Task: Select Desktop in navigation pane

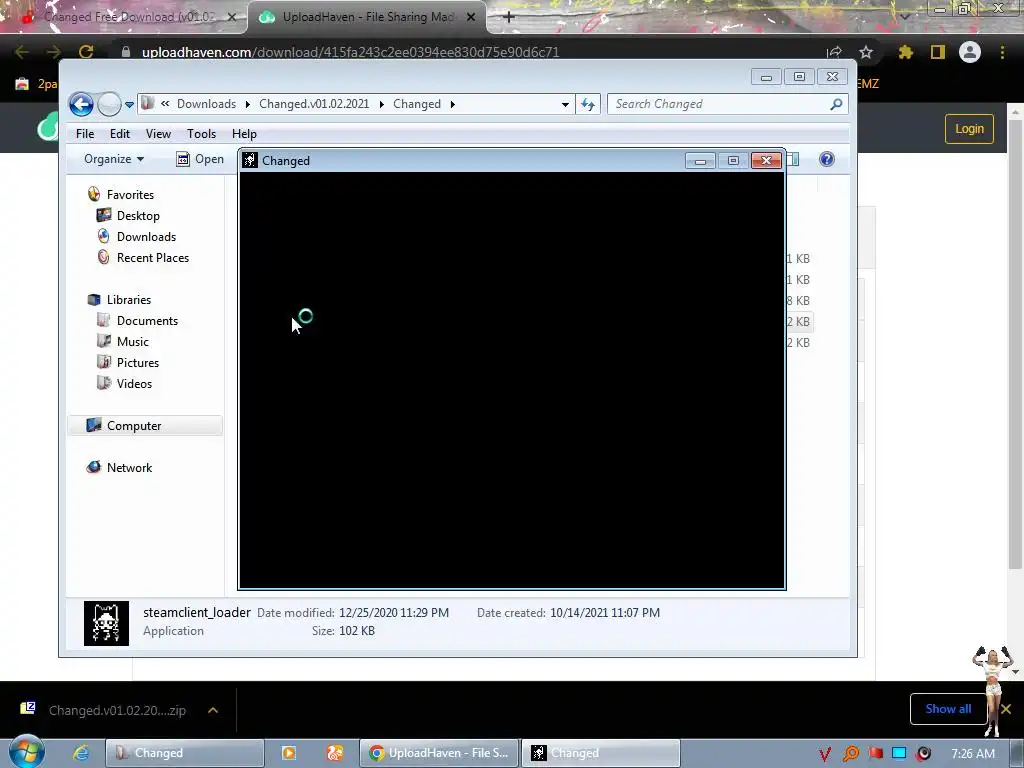Action: pyautogui.click(x=138, y=216)
